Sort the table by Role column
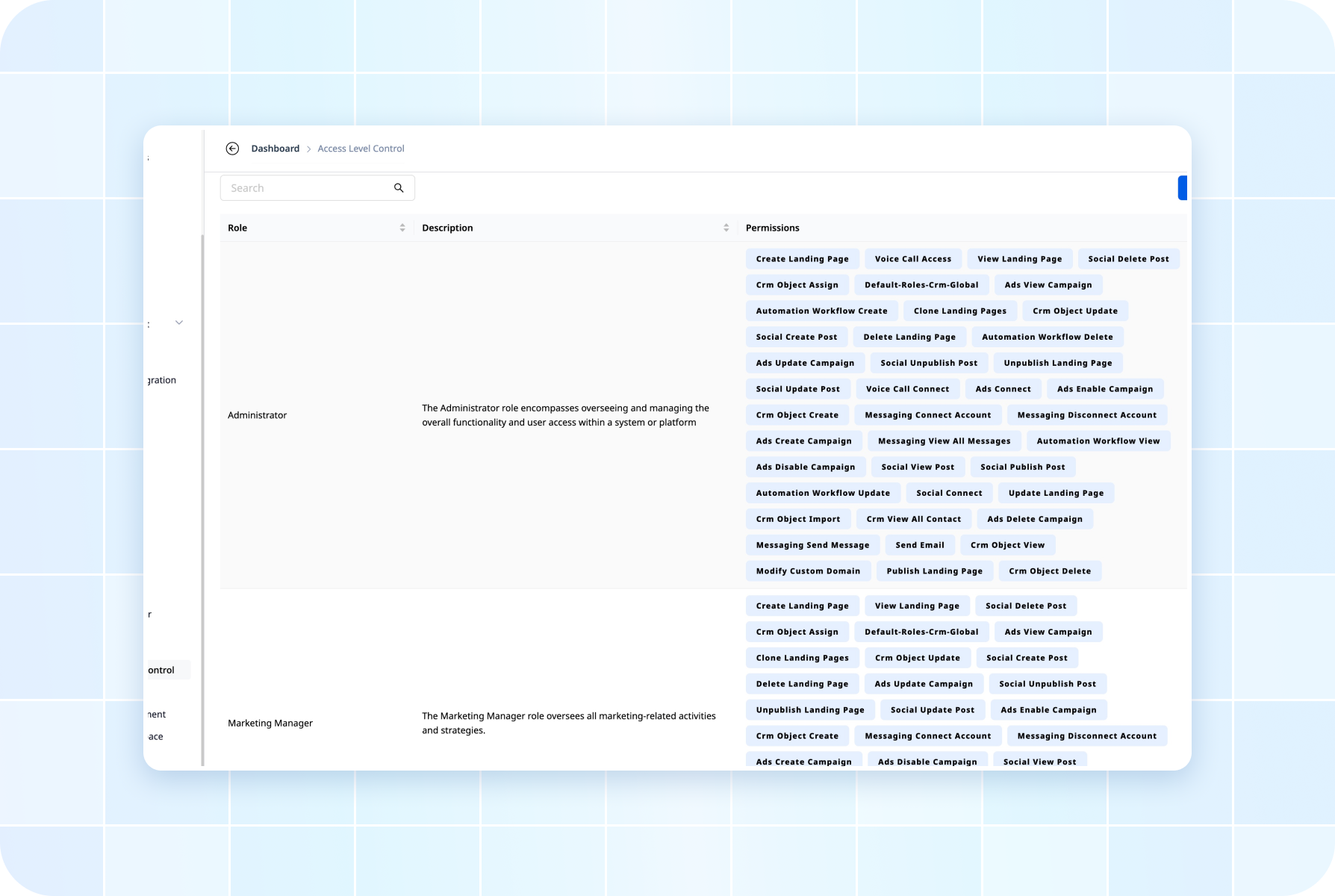The width and height of the screenshot is (1335, 896). 402,228
